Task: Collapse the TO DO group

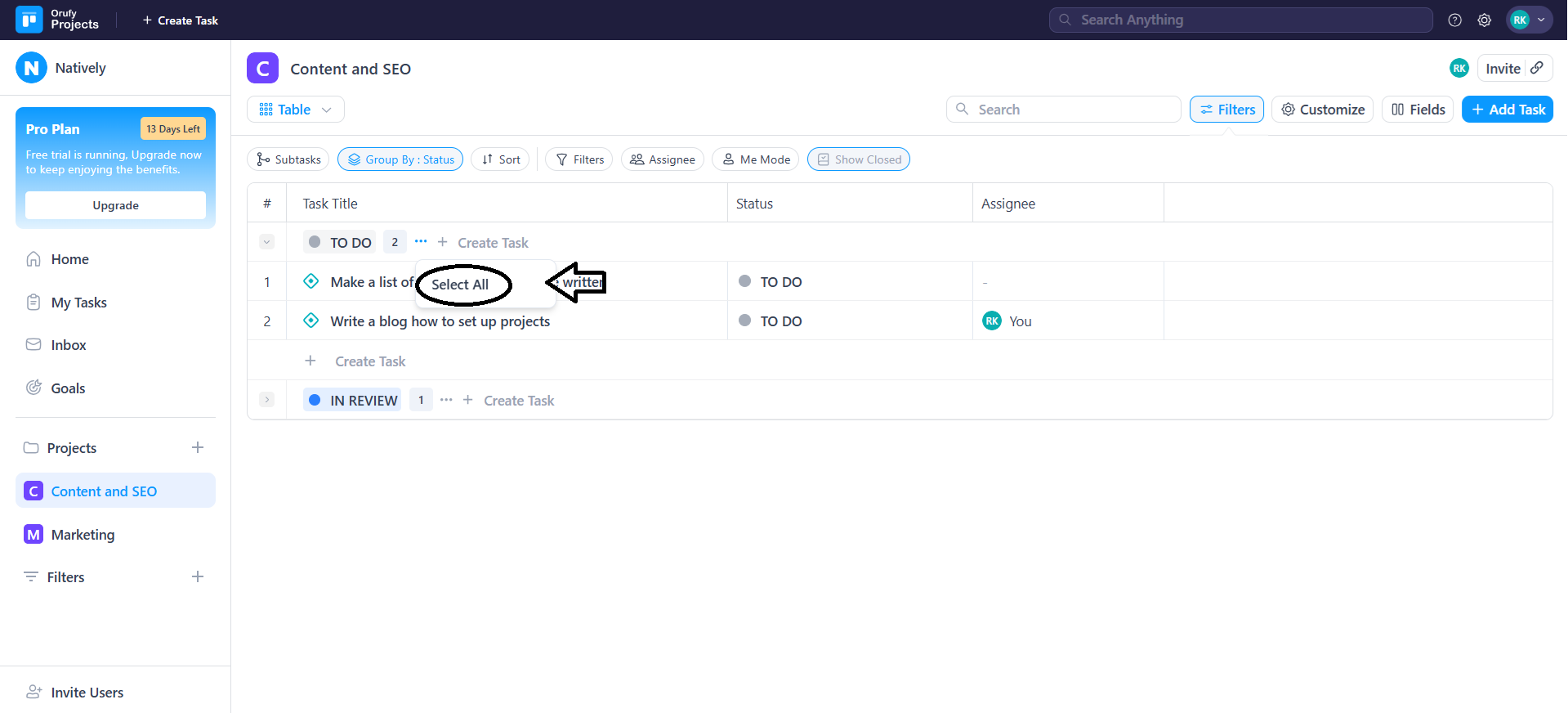Action: pyautogui.click(x=266, y=242)
